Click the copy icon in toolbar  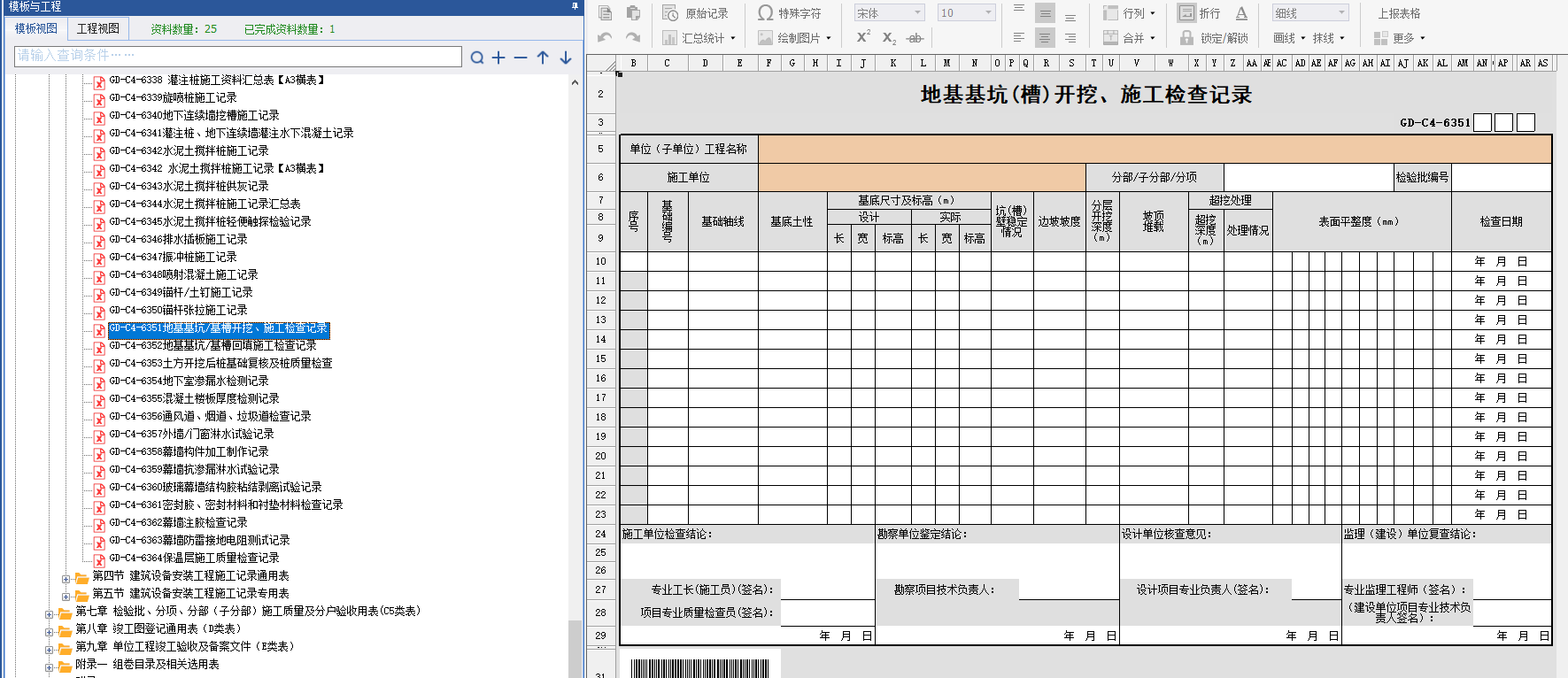click(606, 12)
